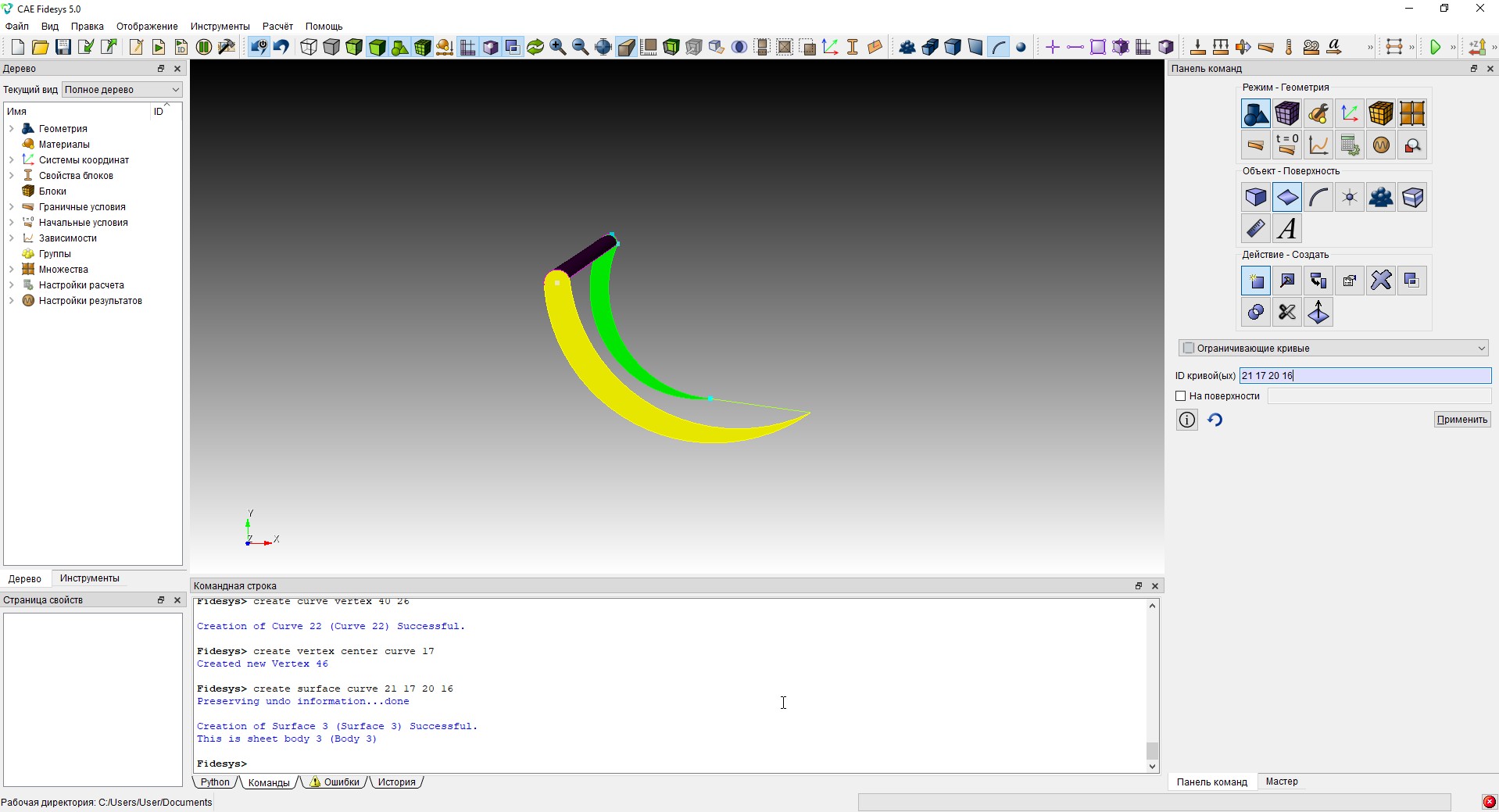Image resolution: width=1499 pixels, height=812 pixels.
Task: Switch to the 'Python' console tab
Action: (x=215, y=782)
